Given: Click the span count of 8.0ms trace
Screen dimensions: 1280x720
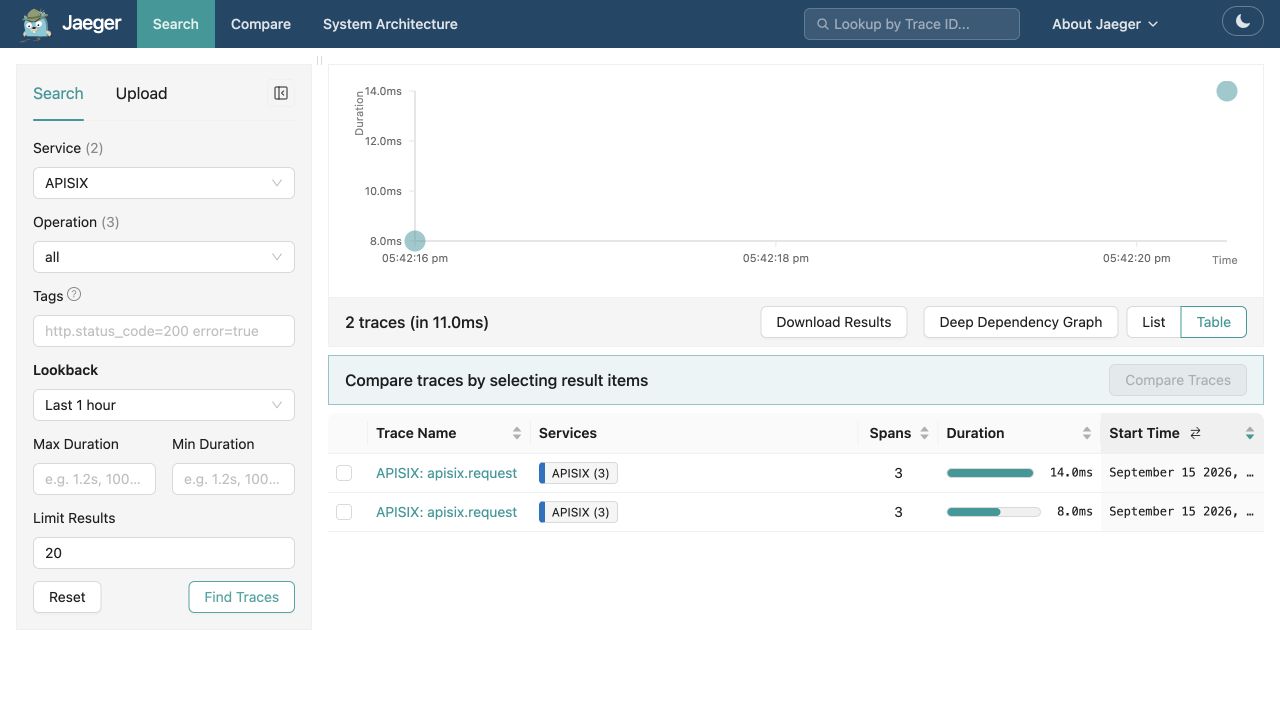Looking at the screenshot, I should coord(898,512).
